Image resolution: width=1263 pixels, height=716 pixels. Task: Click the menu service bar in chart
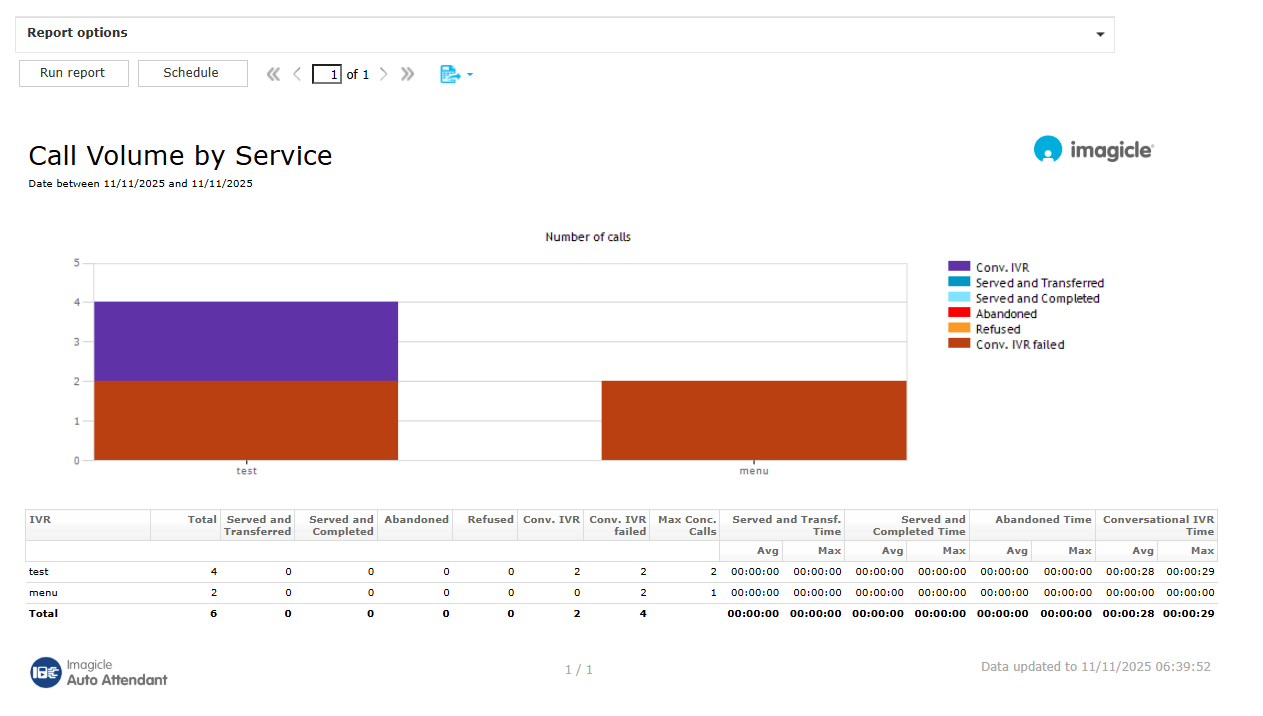click(x=754, y=420)
